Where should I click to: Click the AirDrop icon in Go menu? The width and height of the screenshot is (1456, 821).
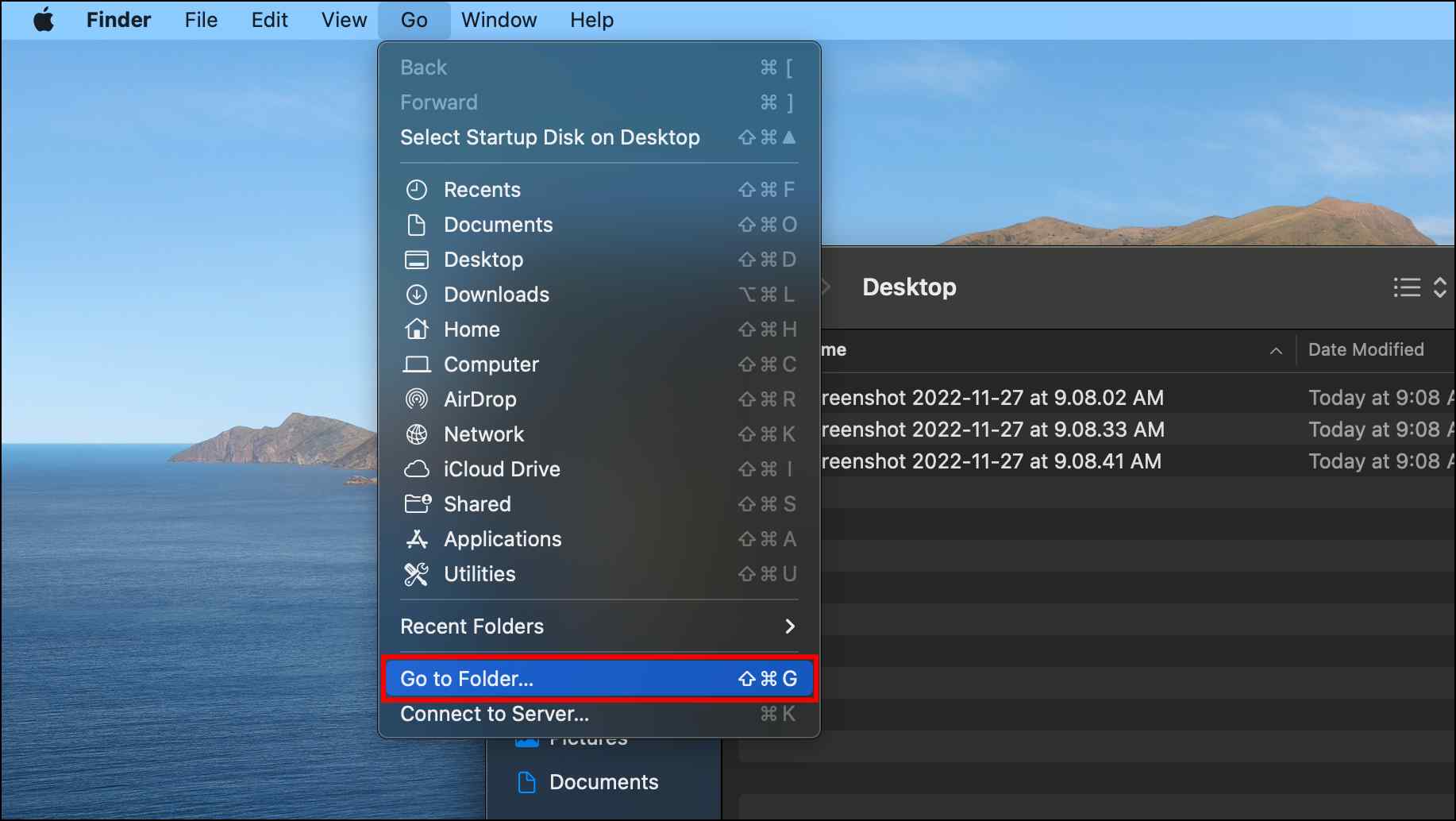417,399
